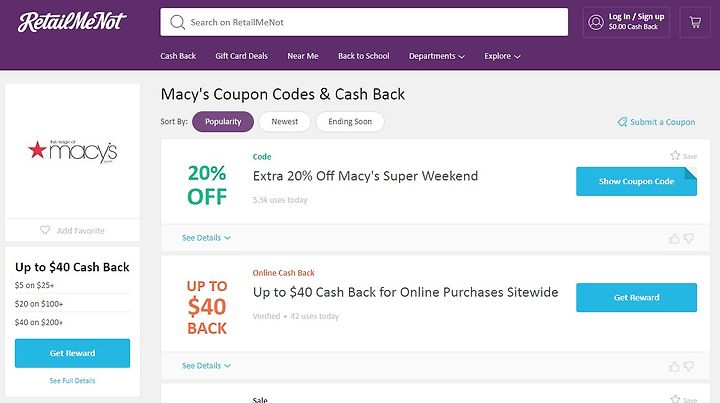Sort coupons by Newest
The height and width of the screenshot is (403, 720).
(285, 122)
